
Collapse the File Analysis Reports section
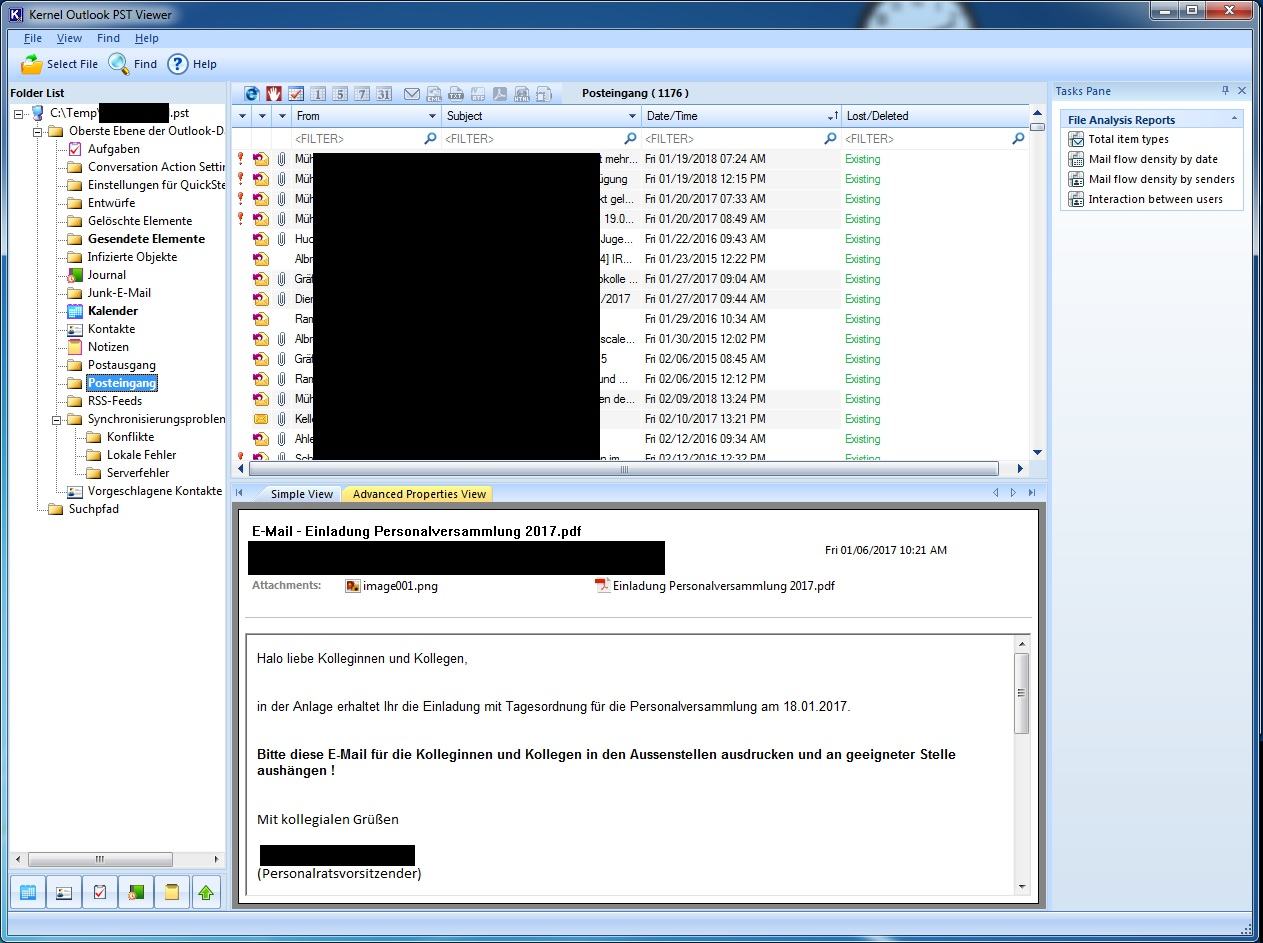(1234, 119)
